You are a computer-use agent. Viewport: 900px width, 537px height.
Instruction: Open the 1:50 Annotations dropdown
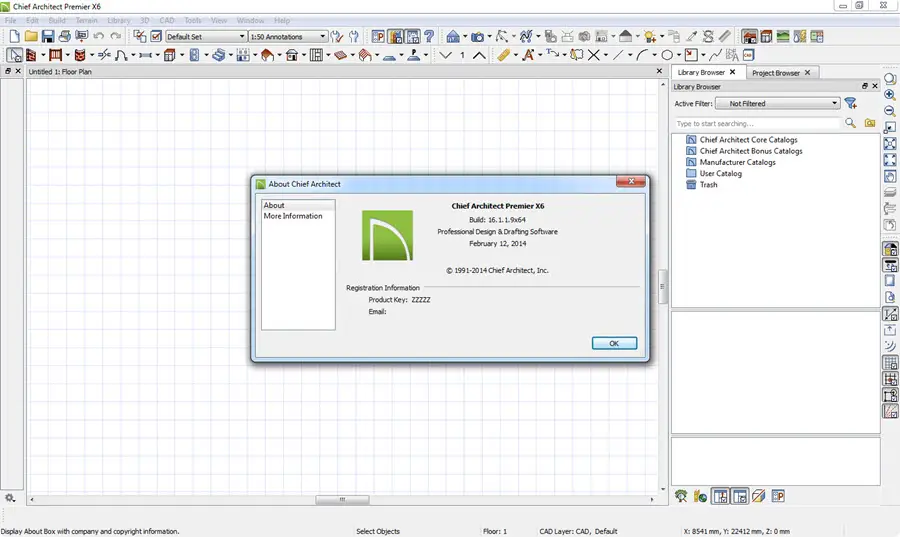pyautogui.click(x=288, y=37)
